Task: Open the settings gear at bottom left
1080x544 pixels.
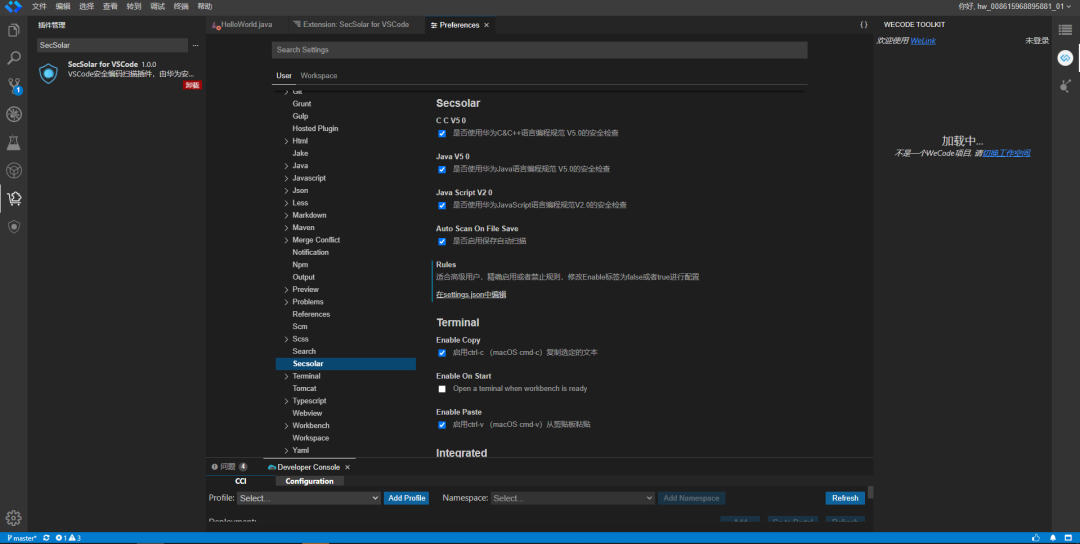Action: pyautogui.click(x=14, y=518)
